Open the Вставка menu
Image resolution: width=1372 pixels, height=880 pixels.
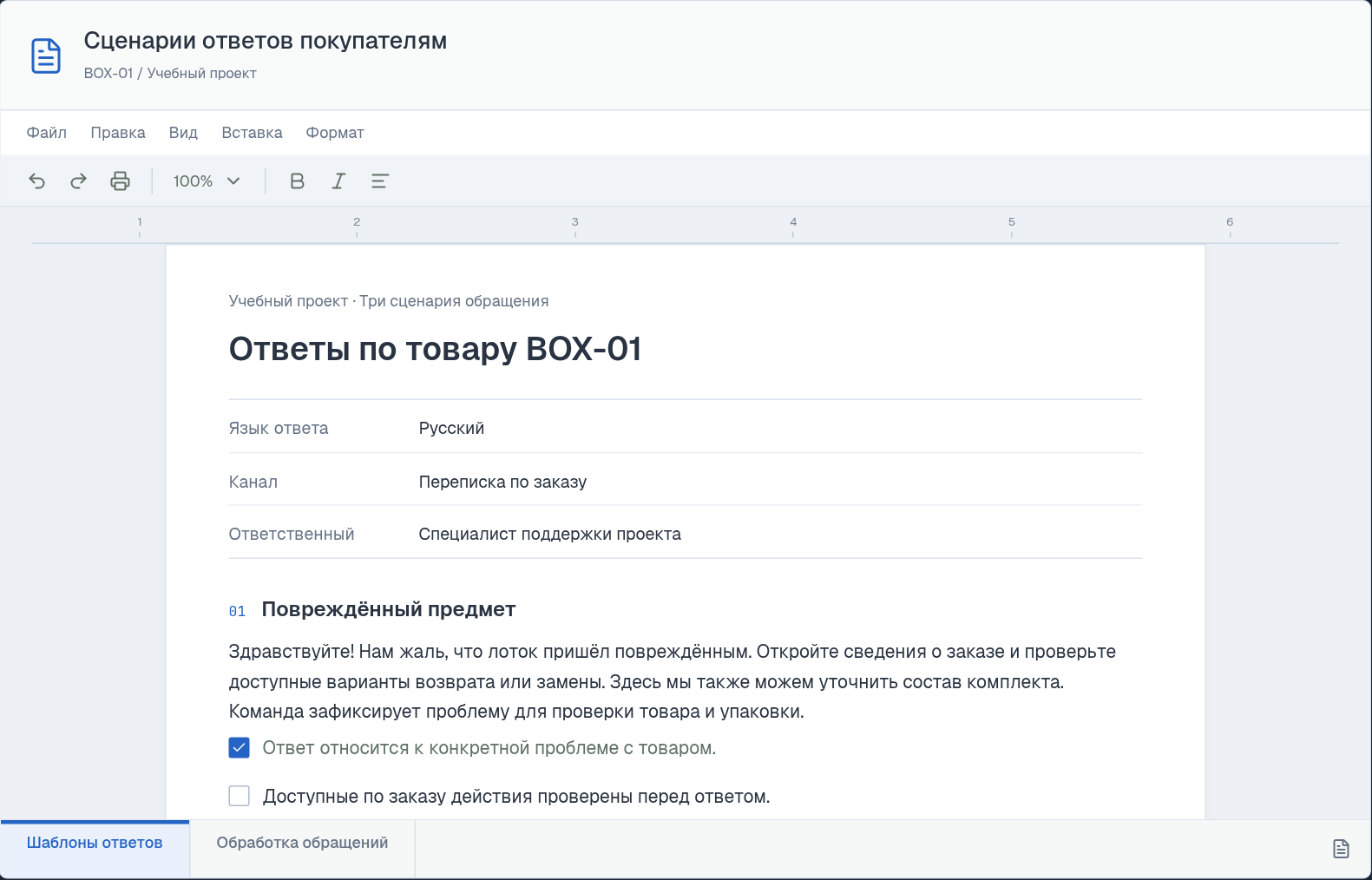pyautogui.click(x=252, y=133)
